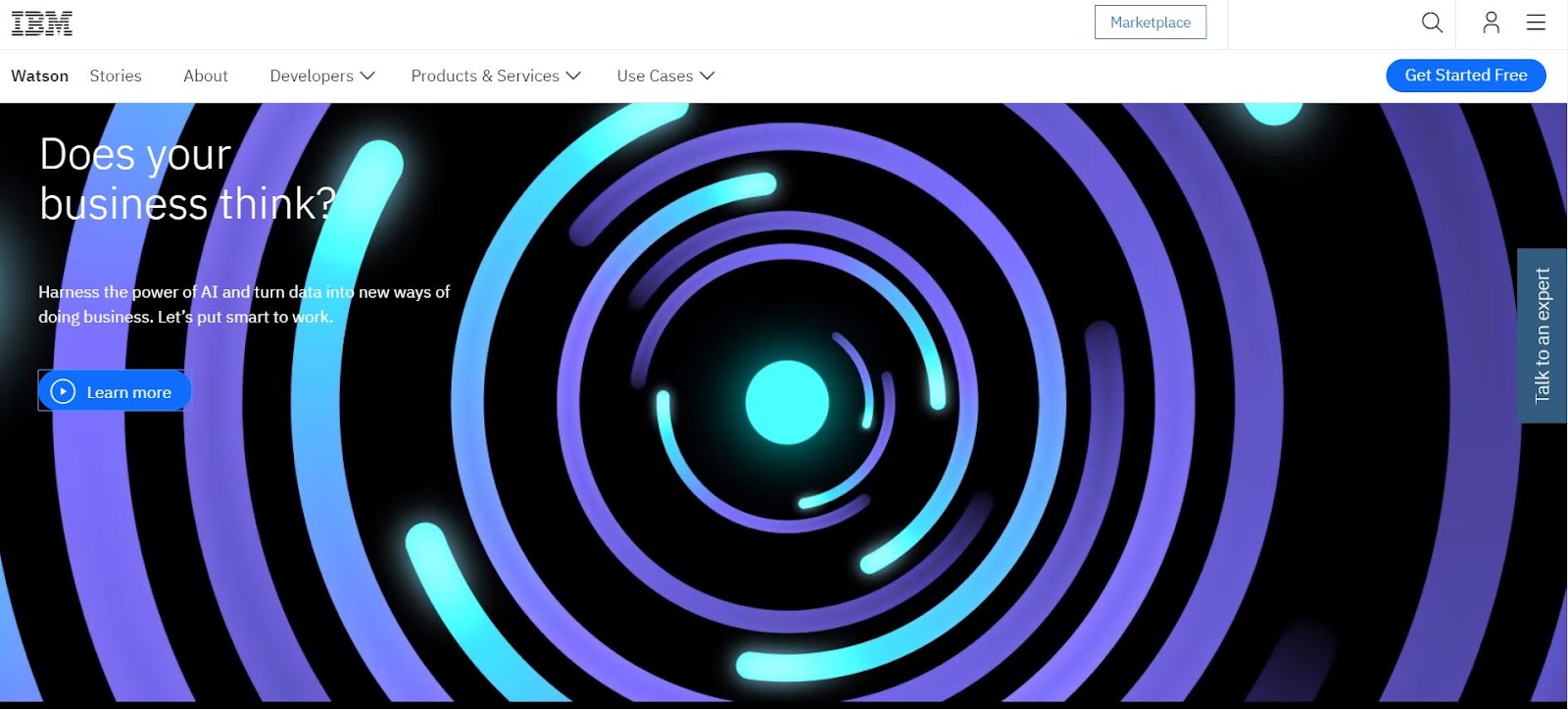Expand the Use Cases chevron
Screen dimensions: 1568x709
click(x=707, y=76)
